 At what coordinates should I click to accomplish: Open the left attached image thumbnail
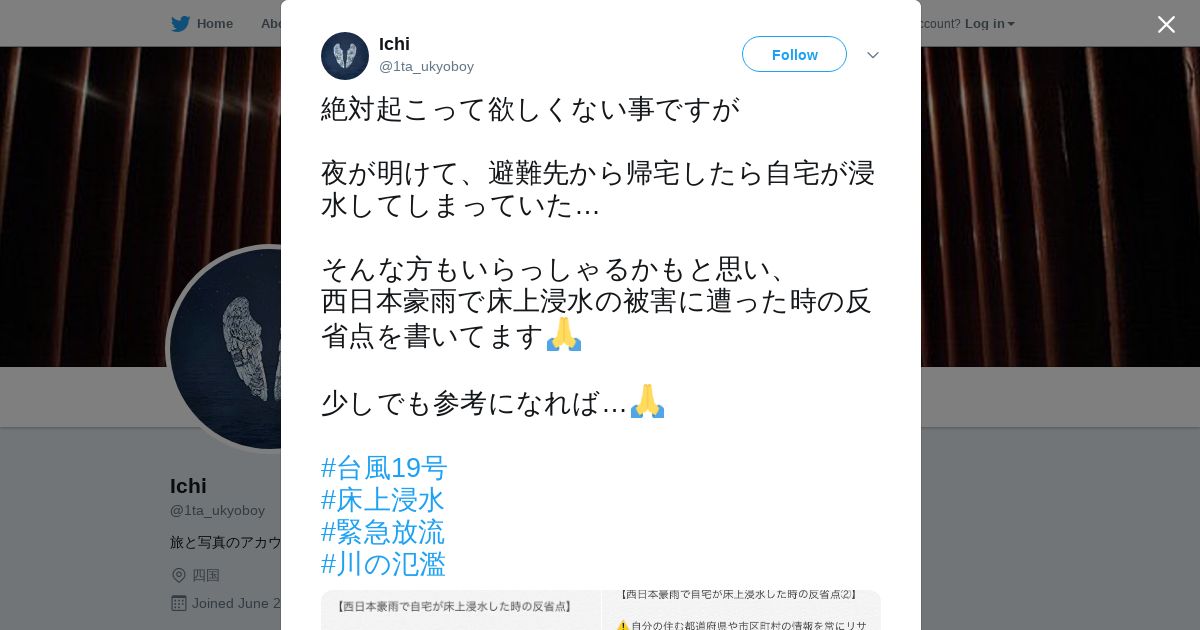tap(460, 610)
